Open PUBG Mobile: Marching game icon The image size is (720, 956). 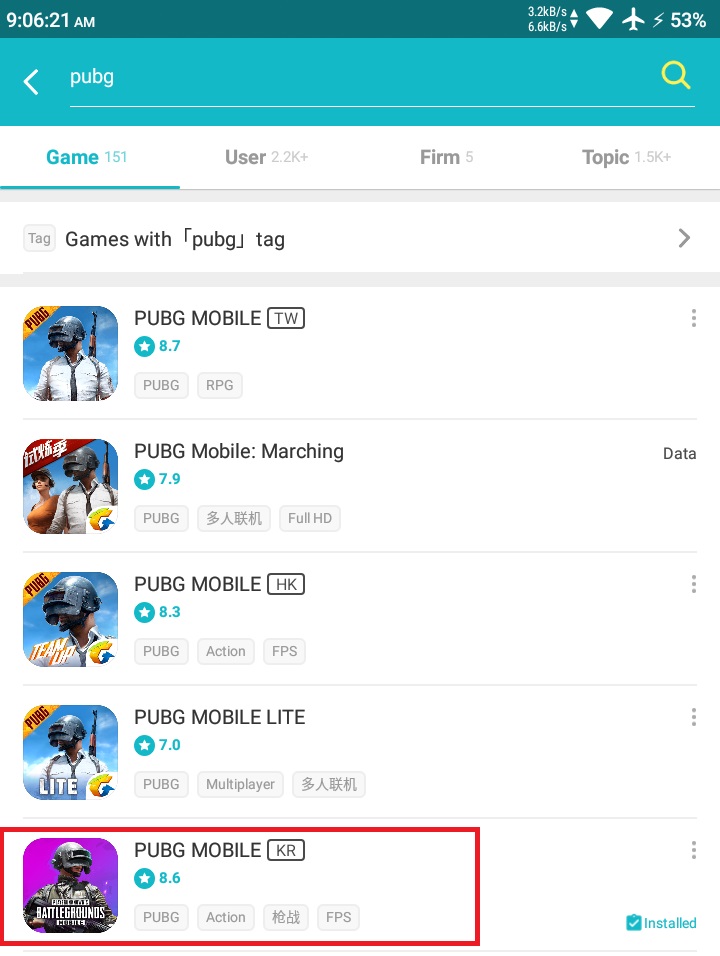click(x=71, y=486)
